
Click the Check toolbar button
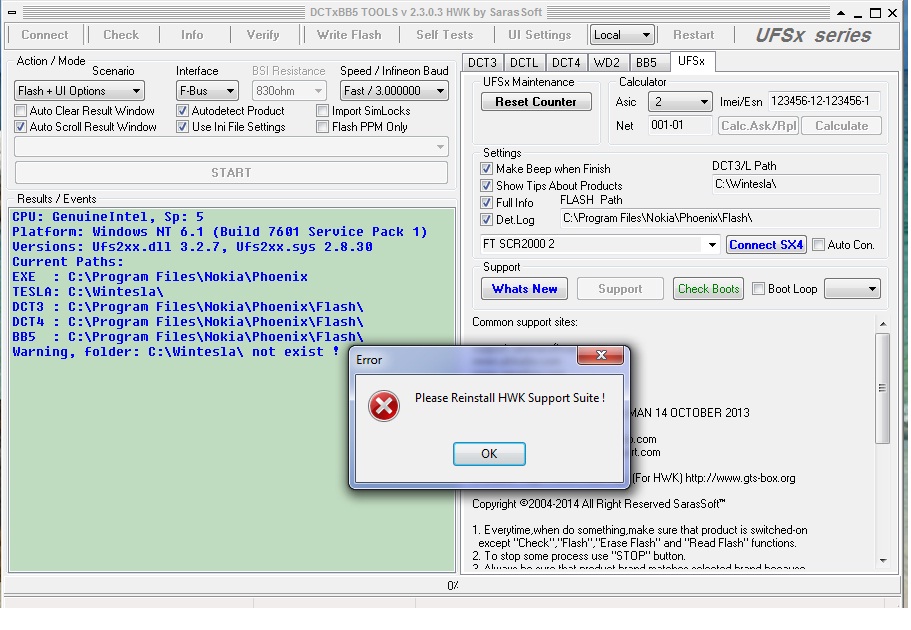121,35
